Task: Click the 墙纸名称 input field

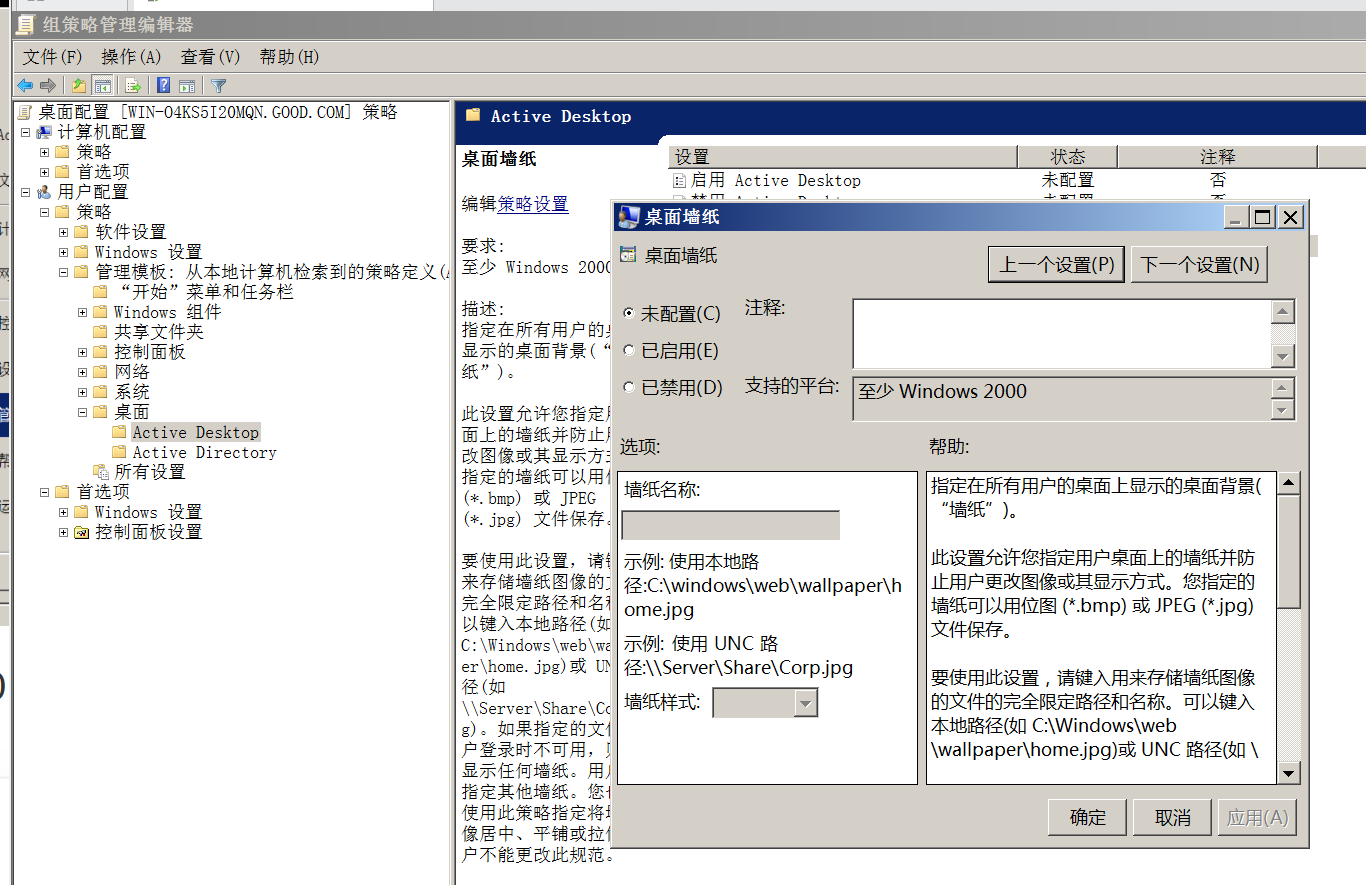Action: point(730,525)
